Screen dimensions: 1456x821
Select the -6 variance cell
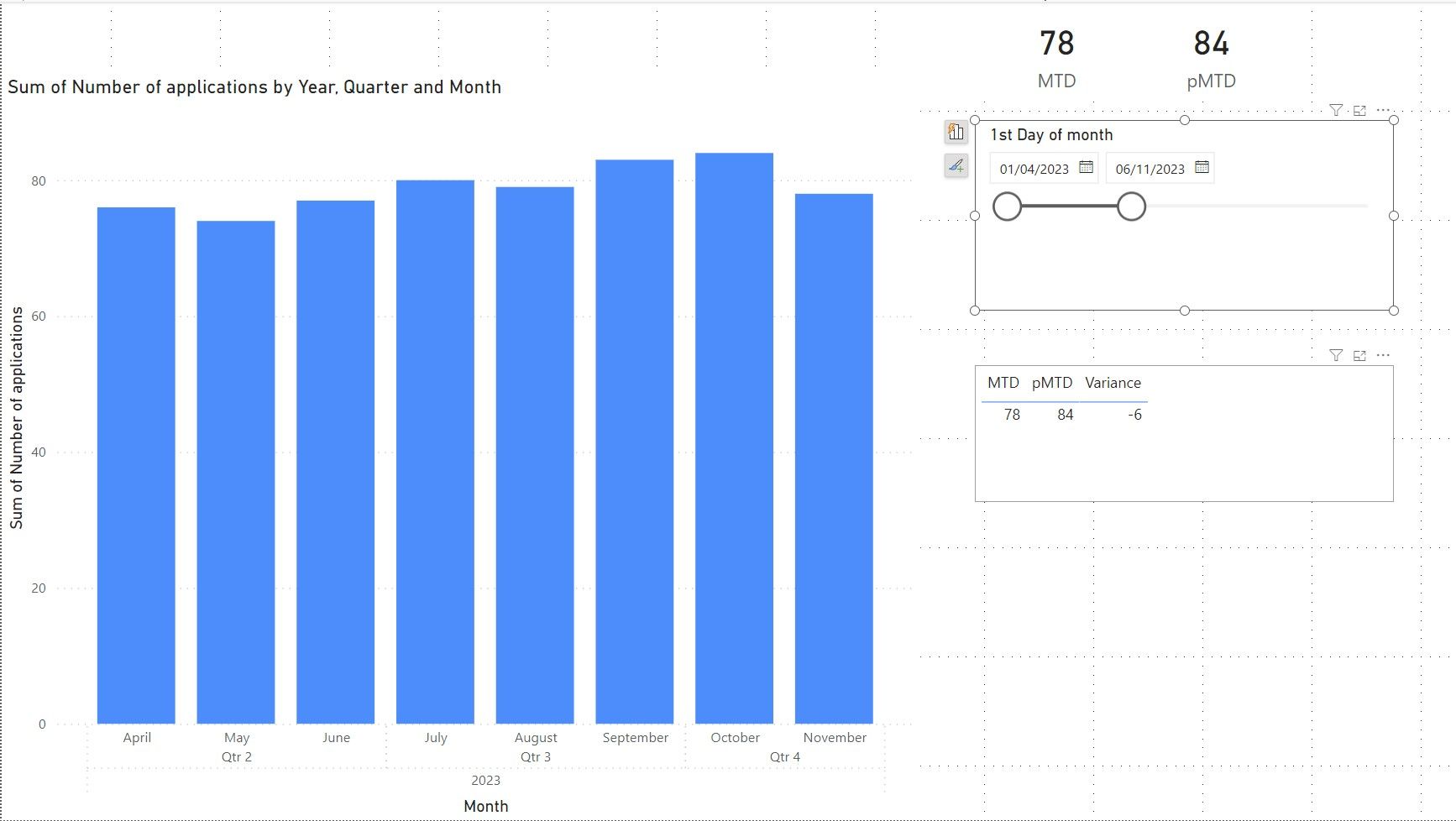[x=1134, y=415]
